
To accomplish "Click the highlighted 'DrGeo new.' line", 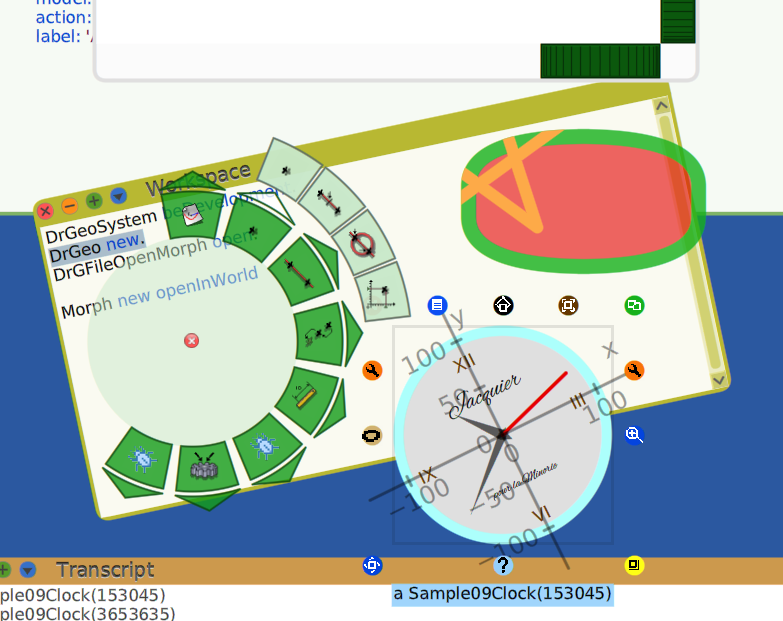I will tap(97, 247).
